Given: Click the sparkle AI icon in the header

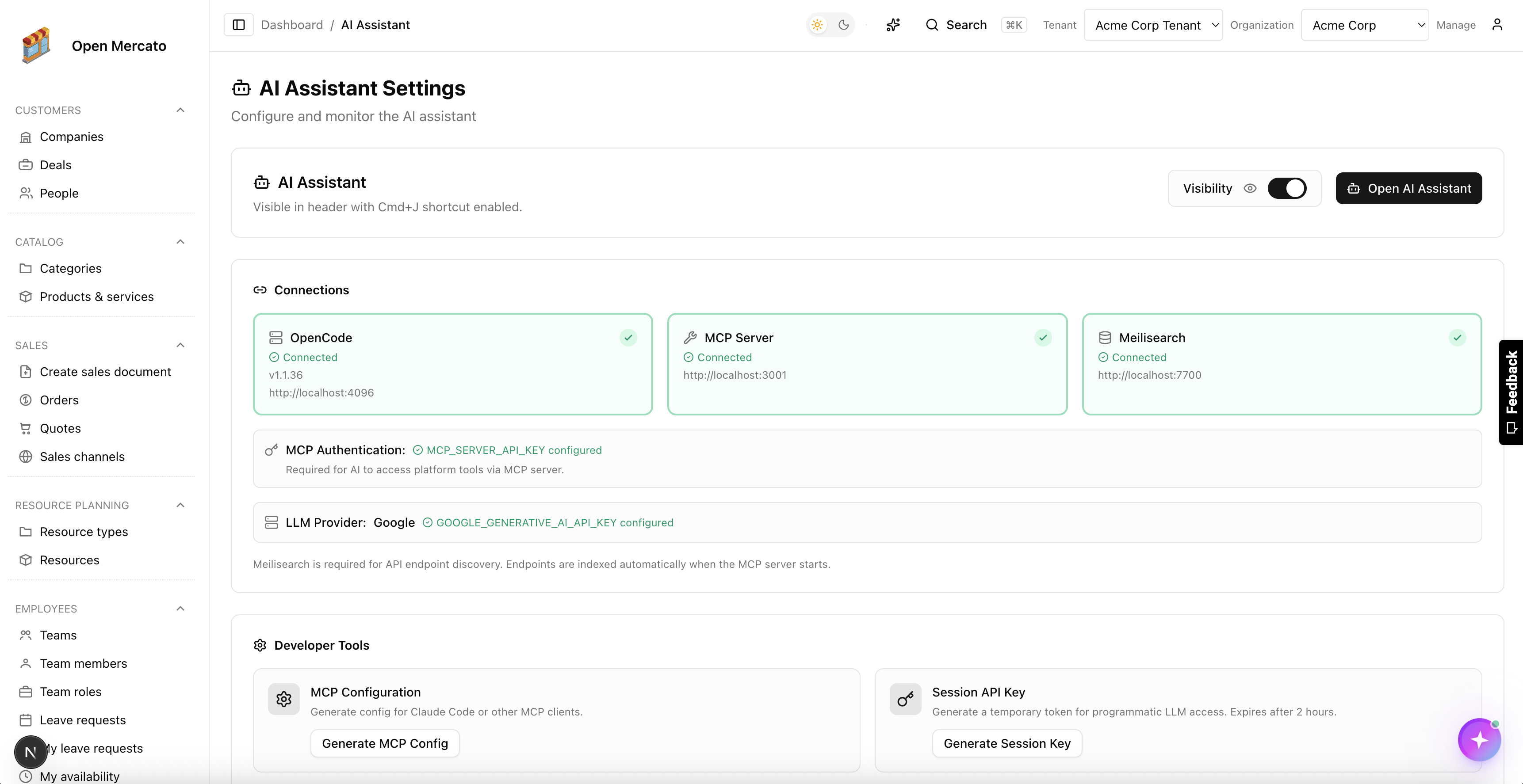Looking at the screenshot, I should (x=893, y=24).
